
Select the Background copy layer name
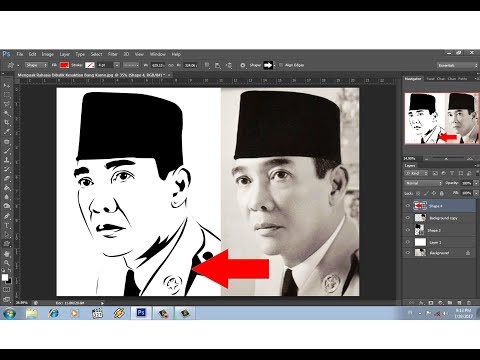443,218
